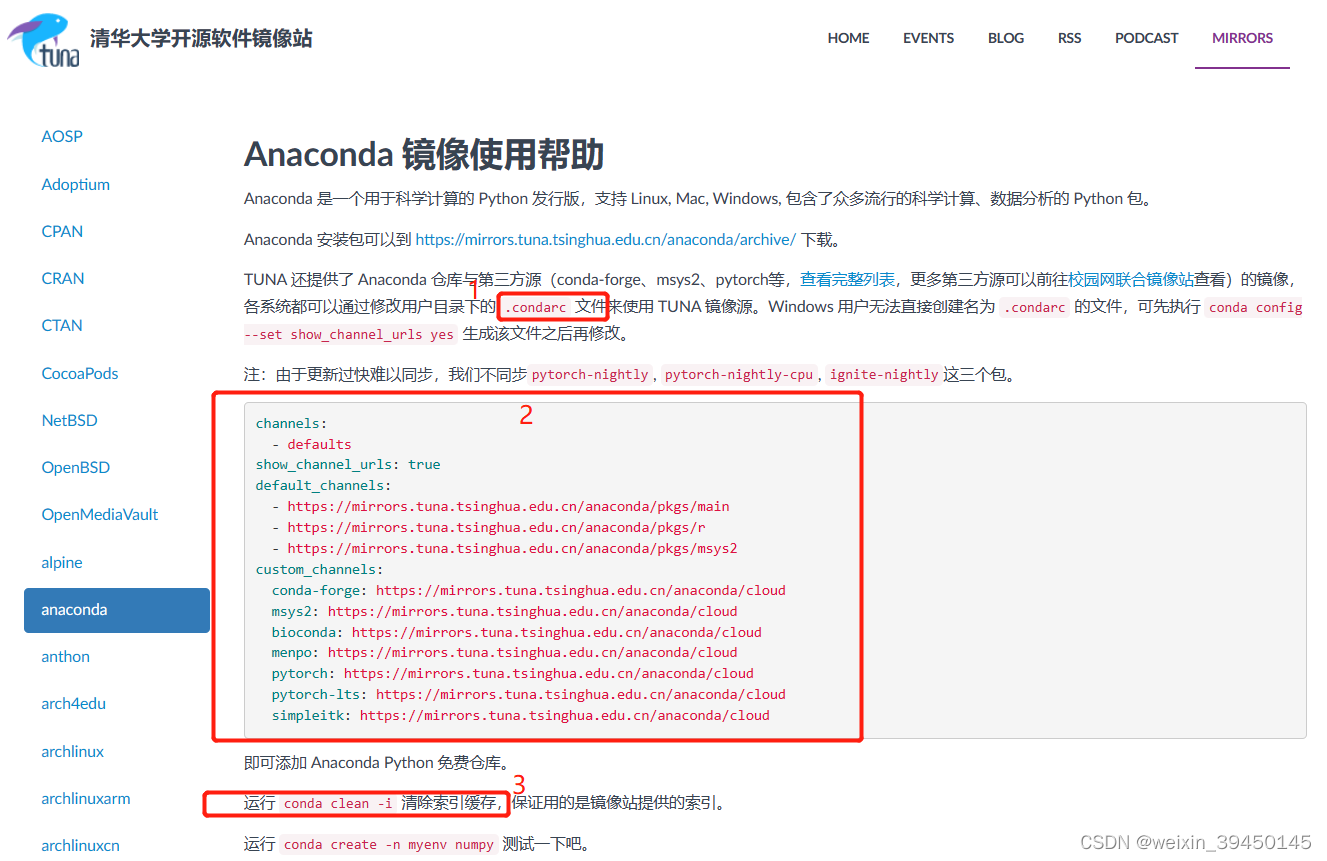Select the MIRRORS navigation tab
This screenshot has width=1327, height=861.
point(1242,38)
